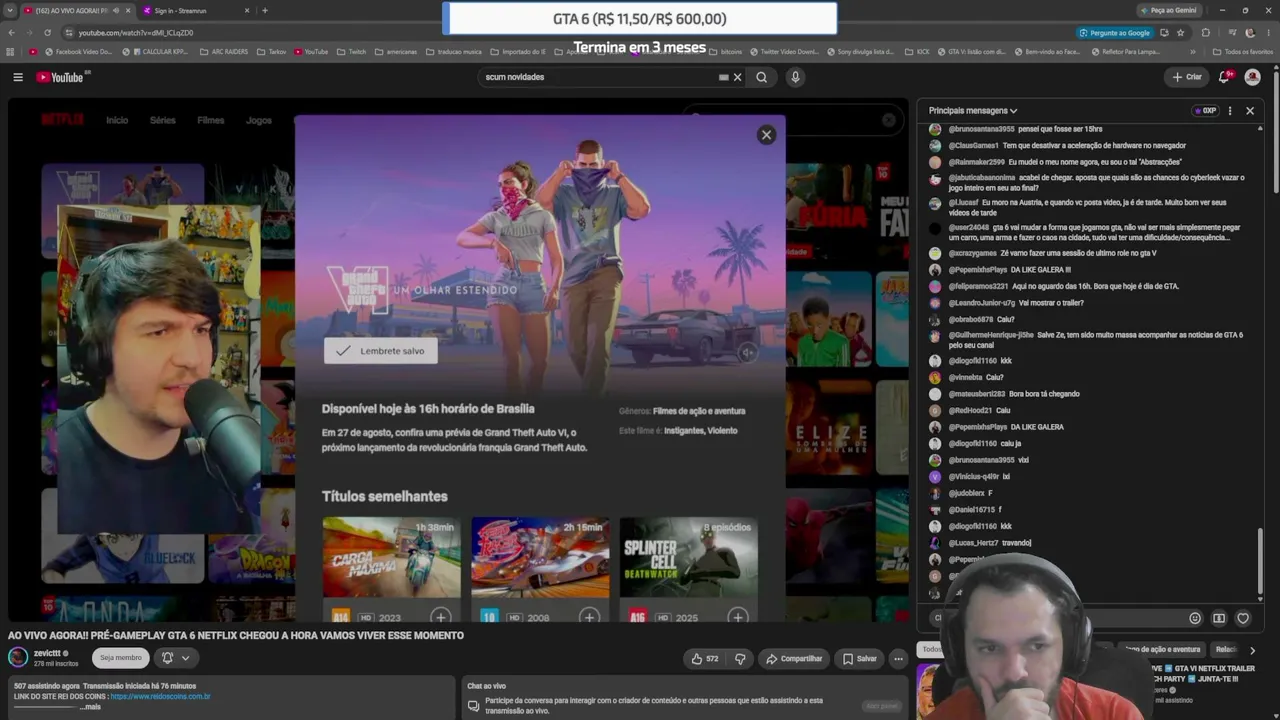Open the Splinter Cell Deathwatch thumbnail
Viewport: 1280px width, 720px height.
click(x=688, y=557)
